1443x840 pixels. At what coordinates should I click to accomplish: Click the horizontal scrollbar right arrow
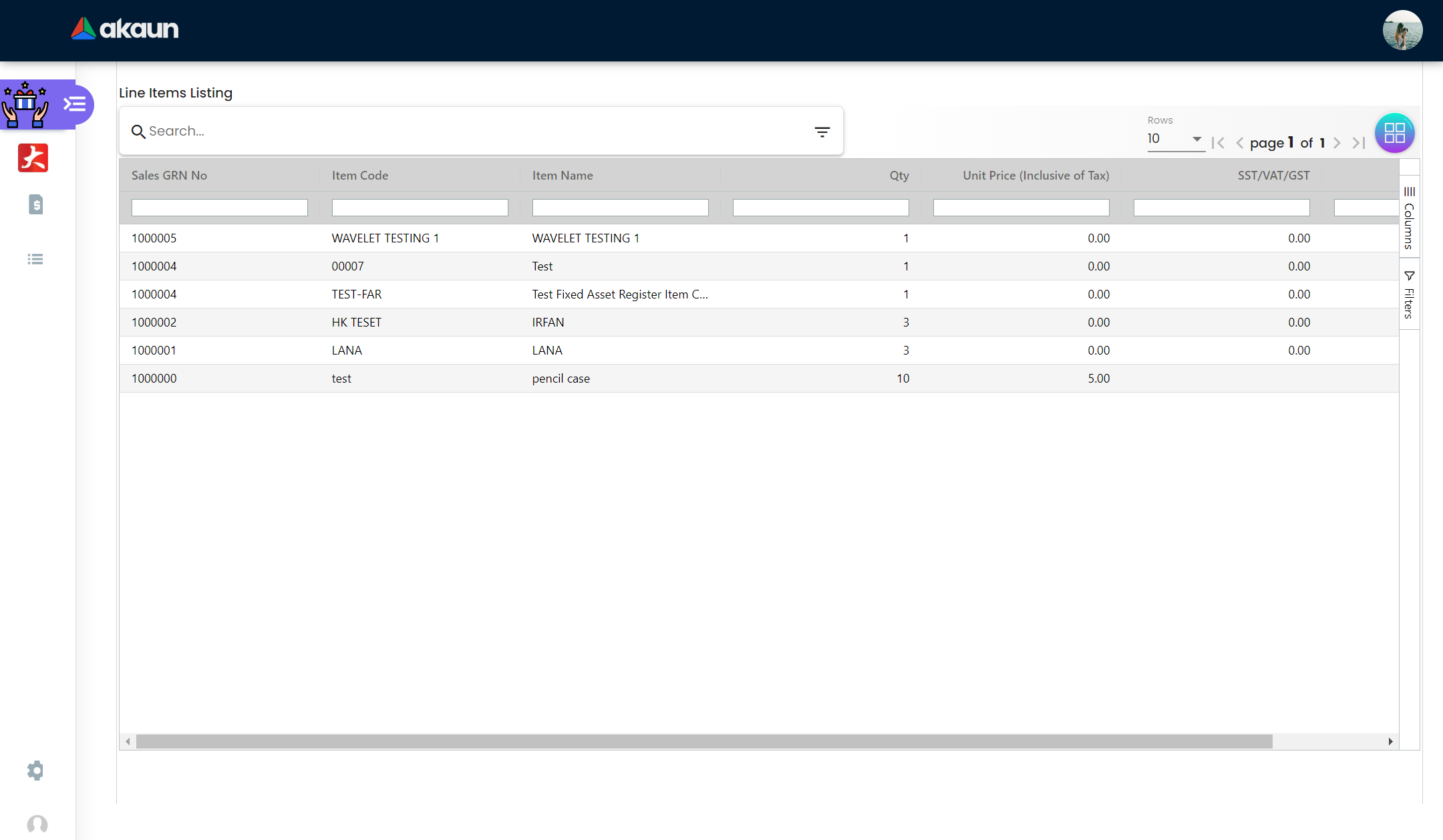pyautogui.click(x=1390, y=741)
